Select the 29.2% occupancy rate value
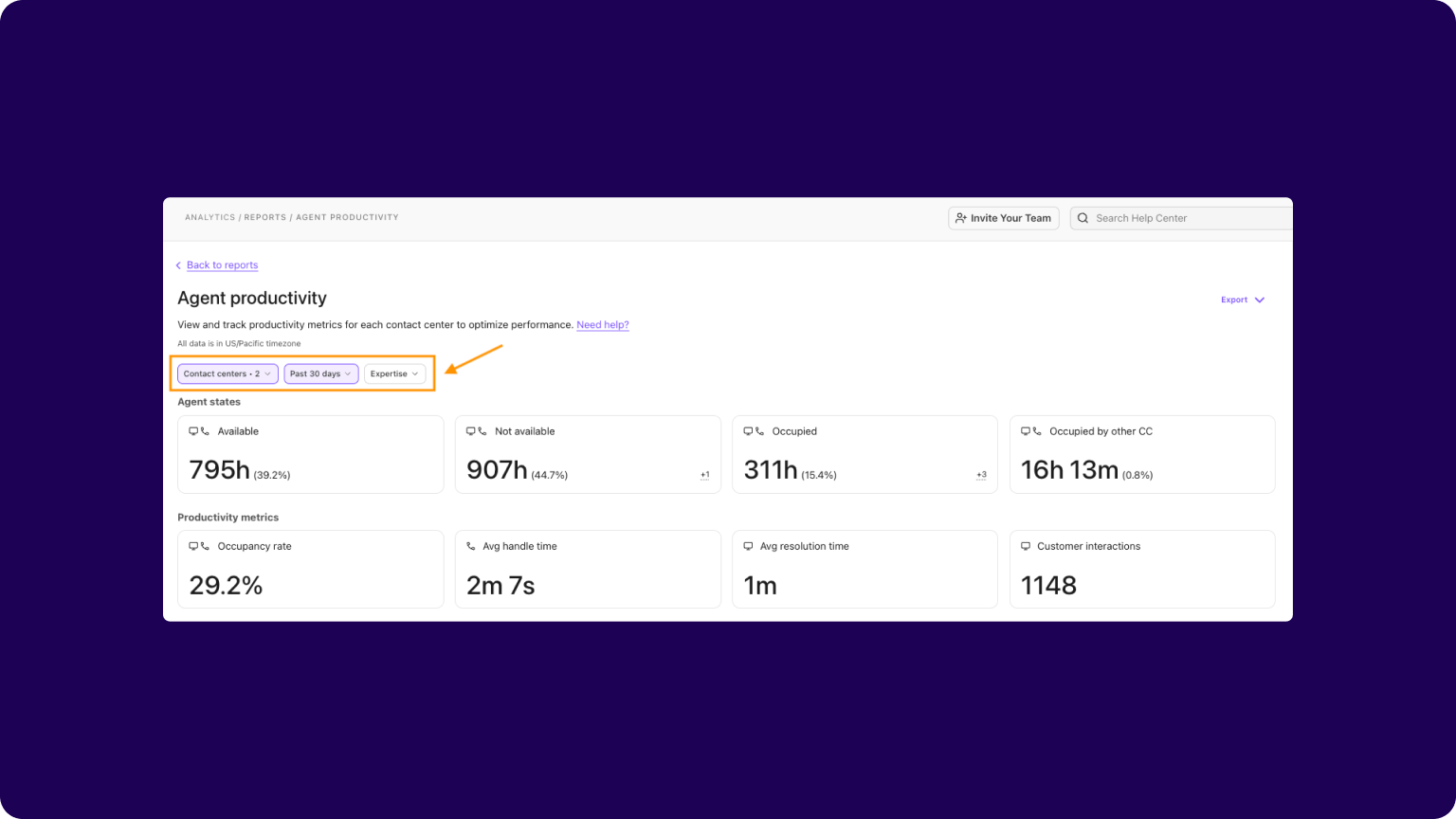 [x=226, y=586]
